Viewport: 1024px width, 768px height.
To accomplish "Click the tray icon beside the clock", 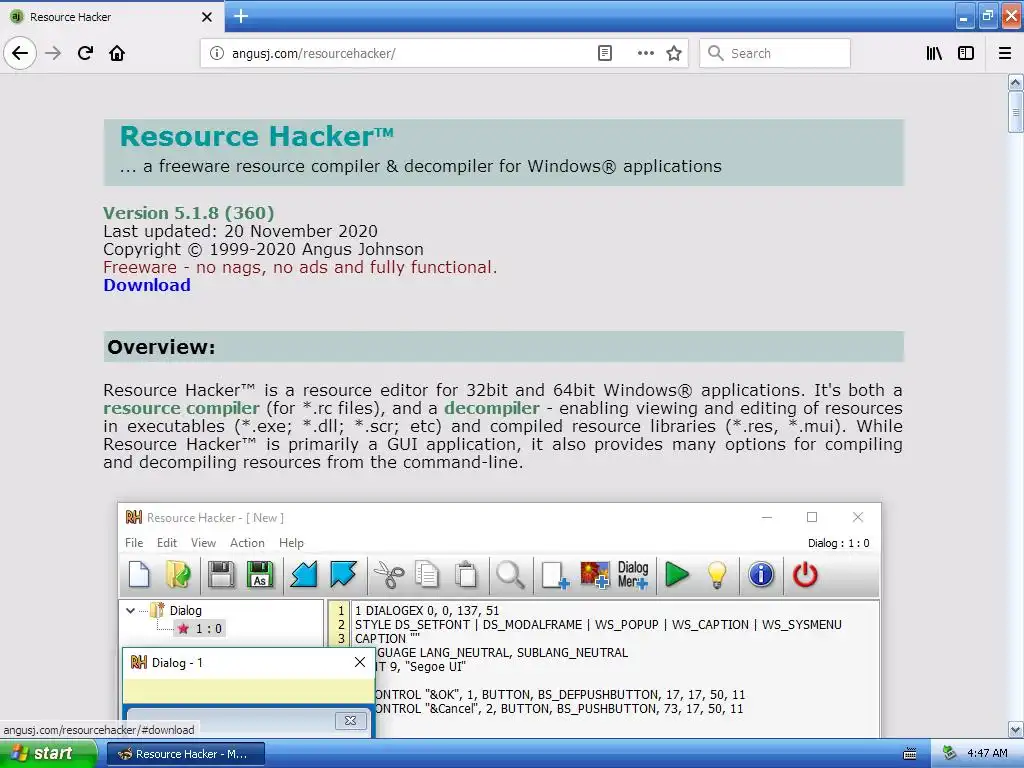I will [x=950, y=754].
